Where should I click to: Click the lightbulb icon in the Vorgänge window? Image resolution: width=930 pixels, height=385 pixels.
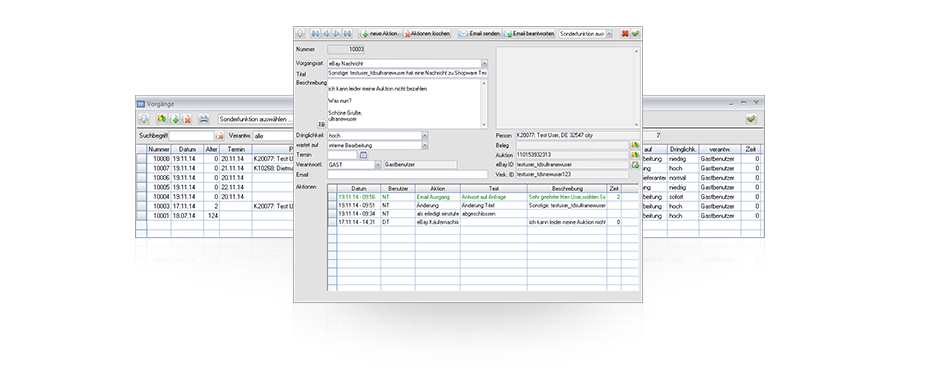coord(144,119)
